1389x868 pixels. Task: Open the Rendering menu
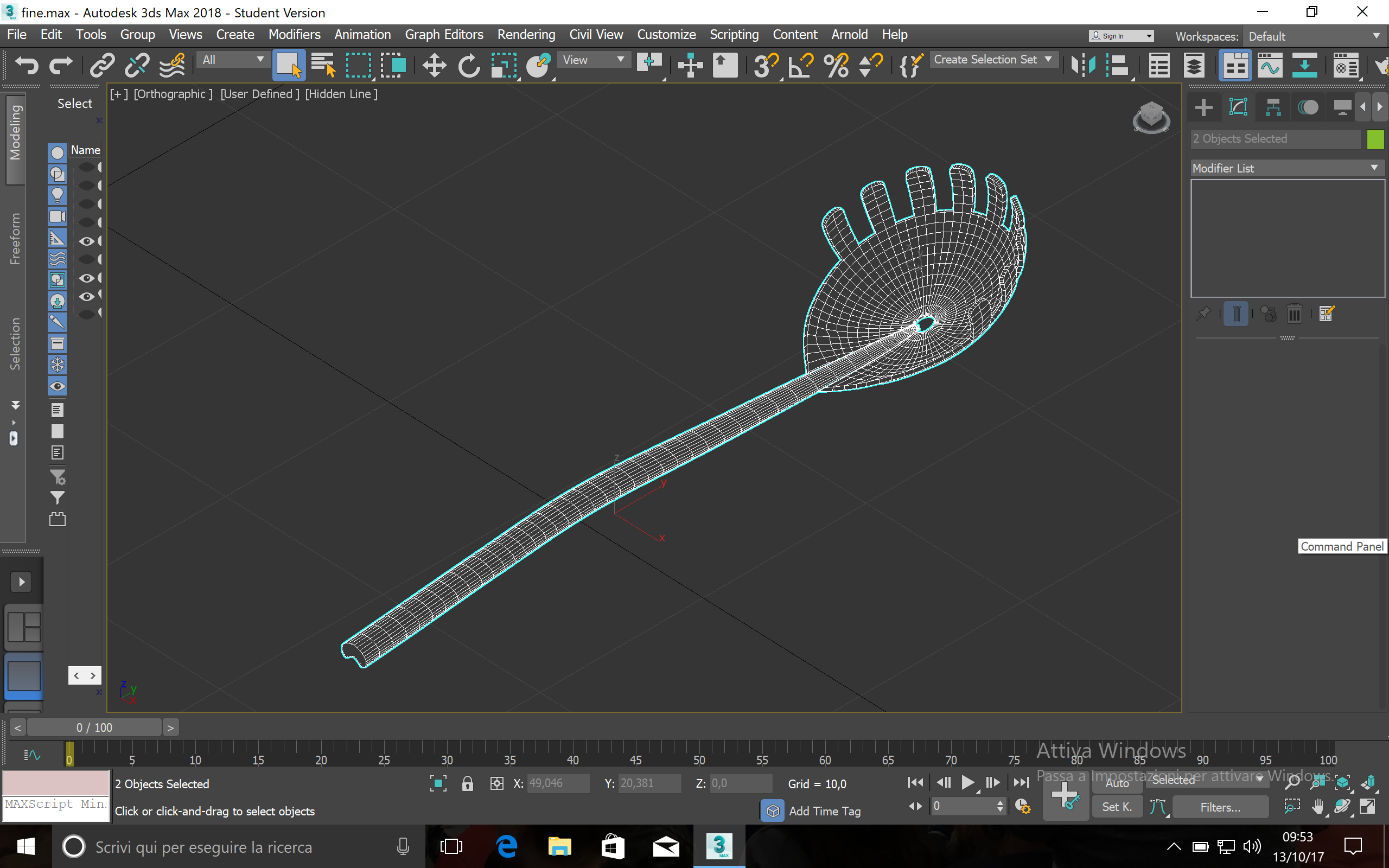point(526,34)
